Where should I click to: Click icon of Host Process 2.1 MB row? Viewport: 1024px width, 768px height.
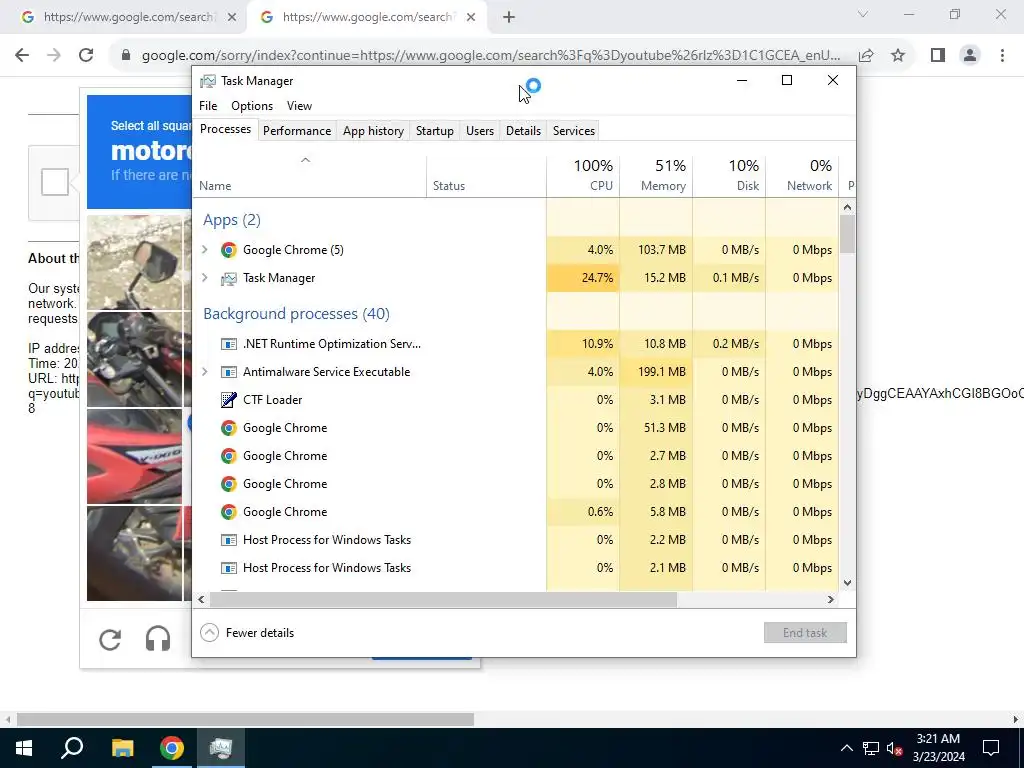coord(229,568)
